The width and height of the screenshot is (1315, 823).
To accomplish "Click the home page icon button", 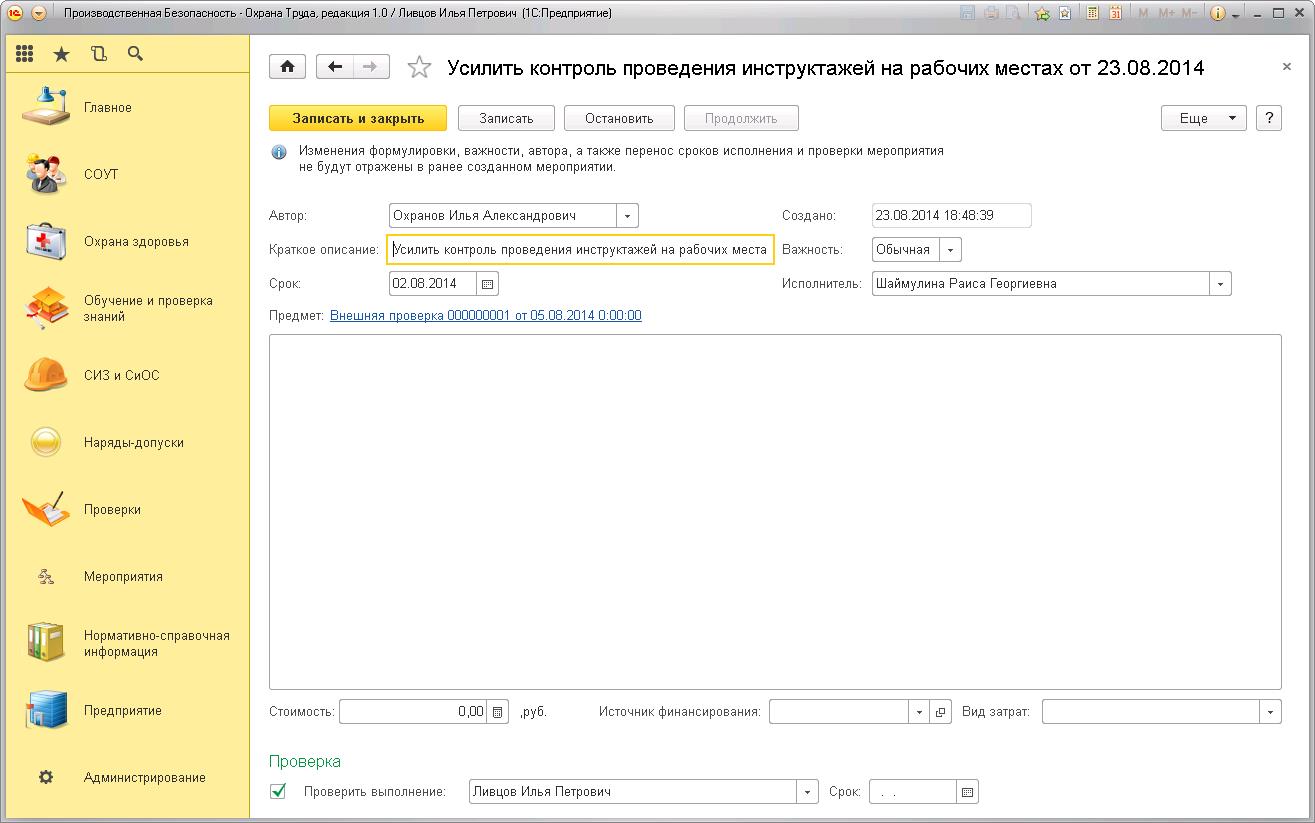I will point(288,67).
